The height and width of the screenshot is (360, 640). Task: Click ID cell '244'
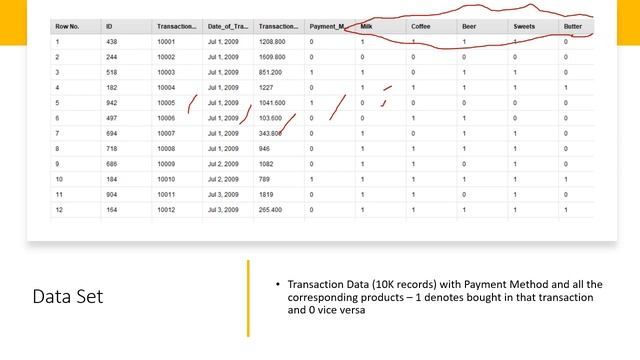[x=111, y=57]
